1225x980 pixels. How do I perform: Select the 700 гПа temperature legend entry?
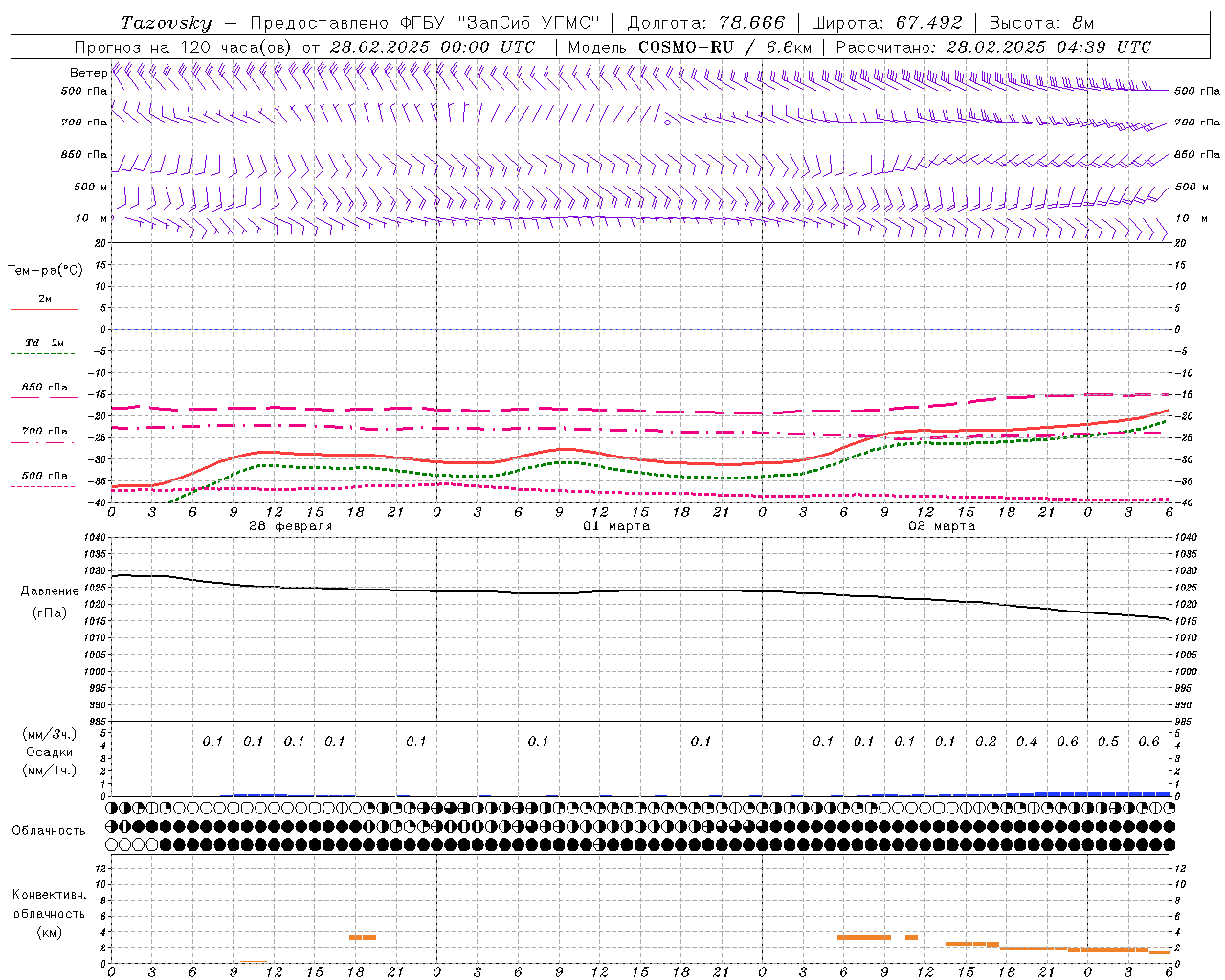click(44, 435)
